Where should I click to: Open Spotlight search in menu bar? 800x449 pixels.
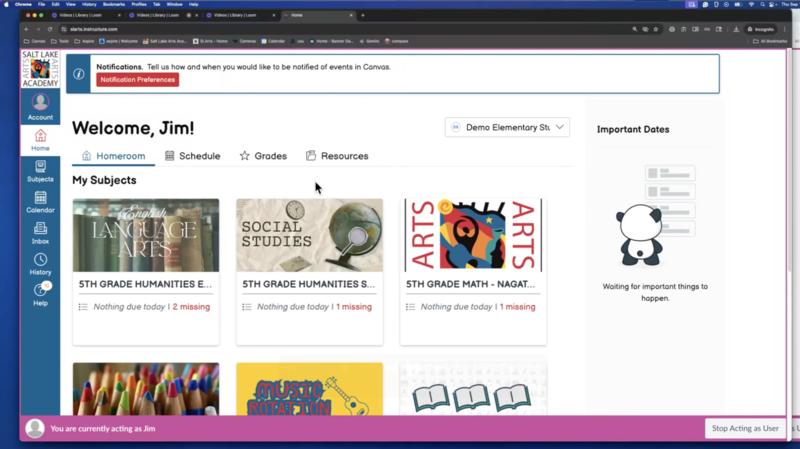tap(762, 4)
